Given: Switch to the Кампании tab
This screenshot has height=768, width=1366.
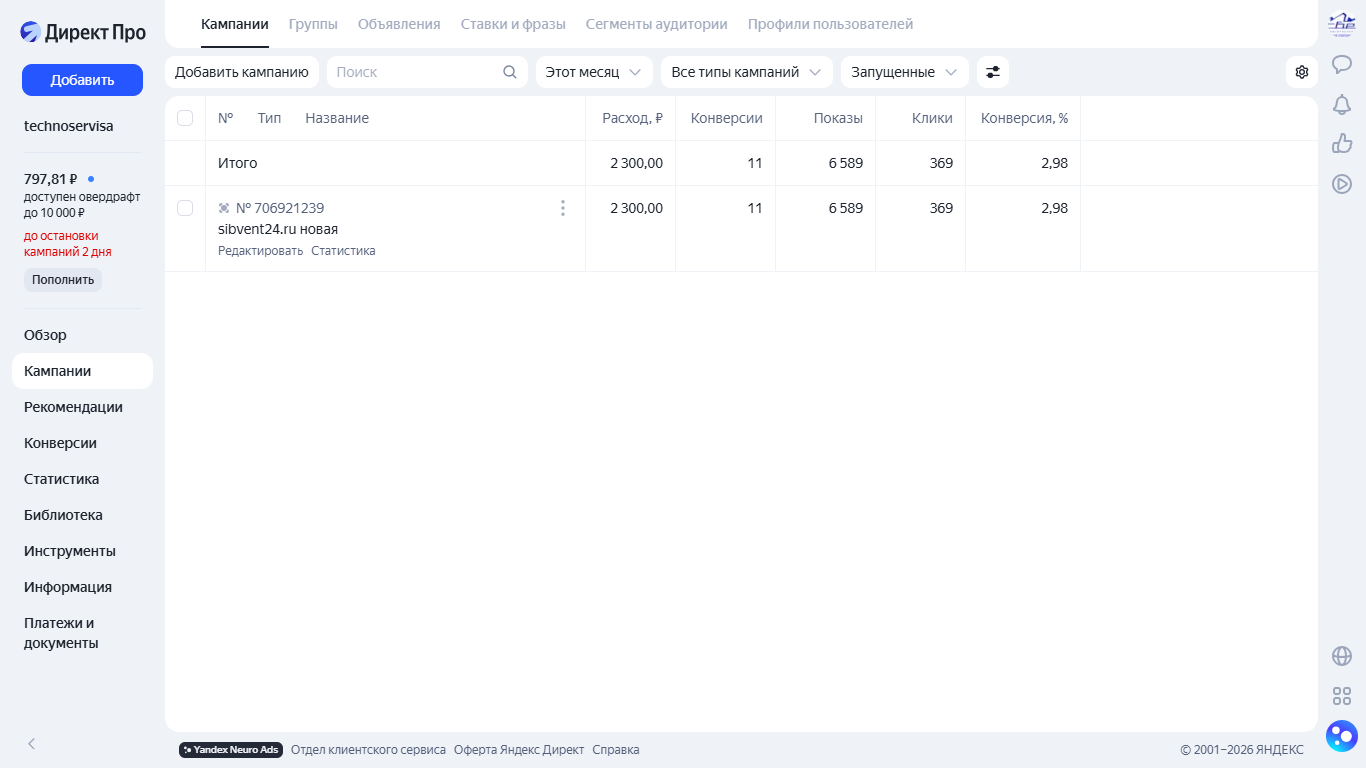Looking at the screenshot, I should point(235,24).
